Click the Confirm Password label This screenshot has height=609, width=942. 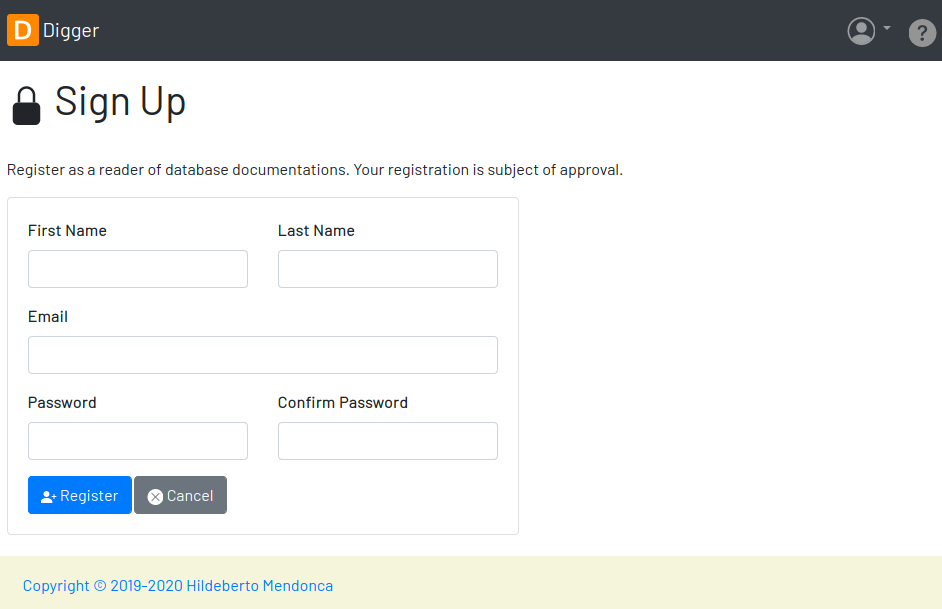(342, 402)
